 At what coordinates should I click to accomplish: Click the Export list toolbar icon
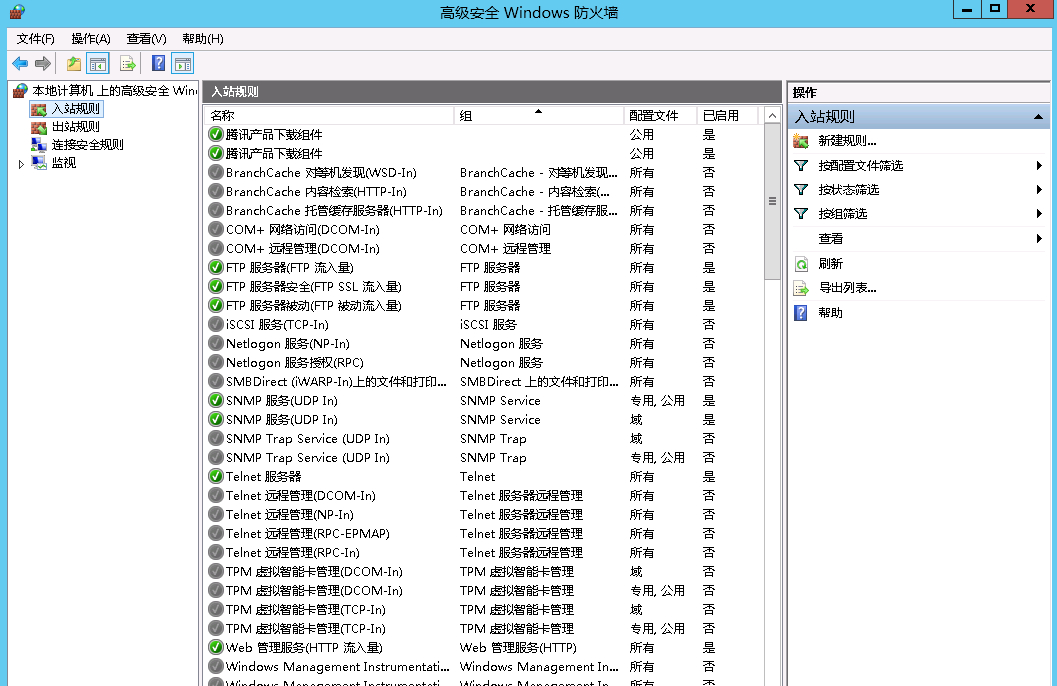pos(127,64)
